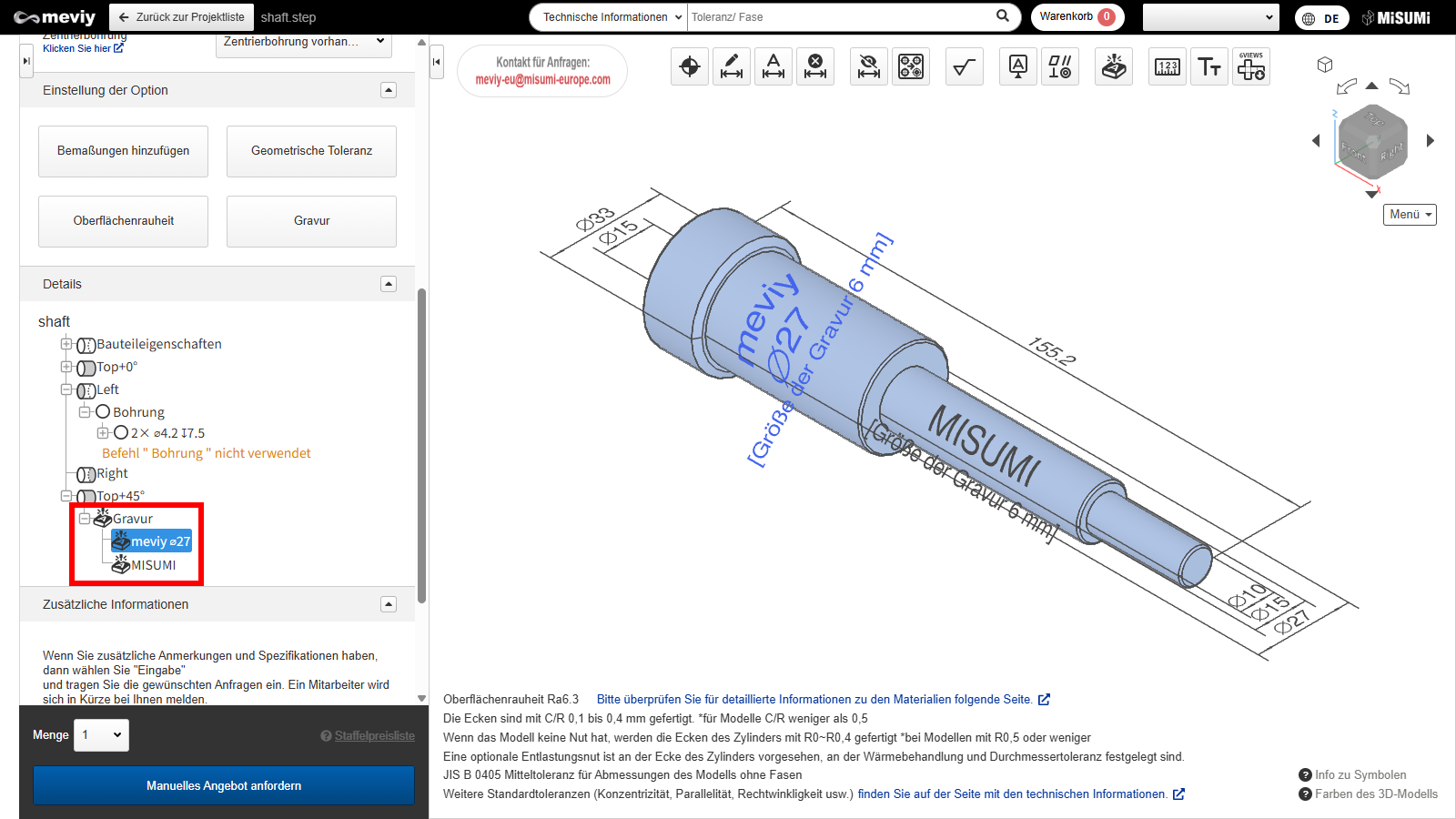Viewport: 1456px width, 819px height.
Task: Select the MISUMI engraving tree item
Action: 153,565
